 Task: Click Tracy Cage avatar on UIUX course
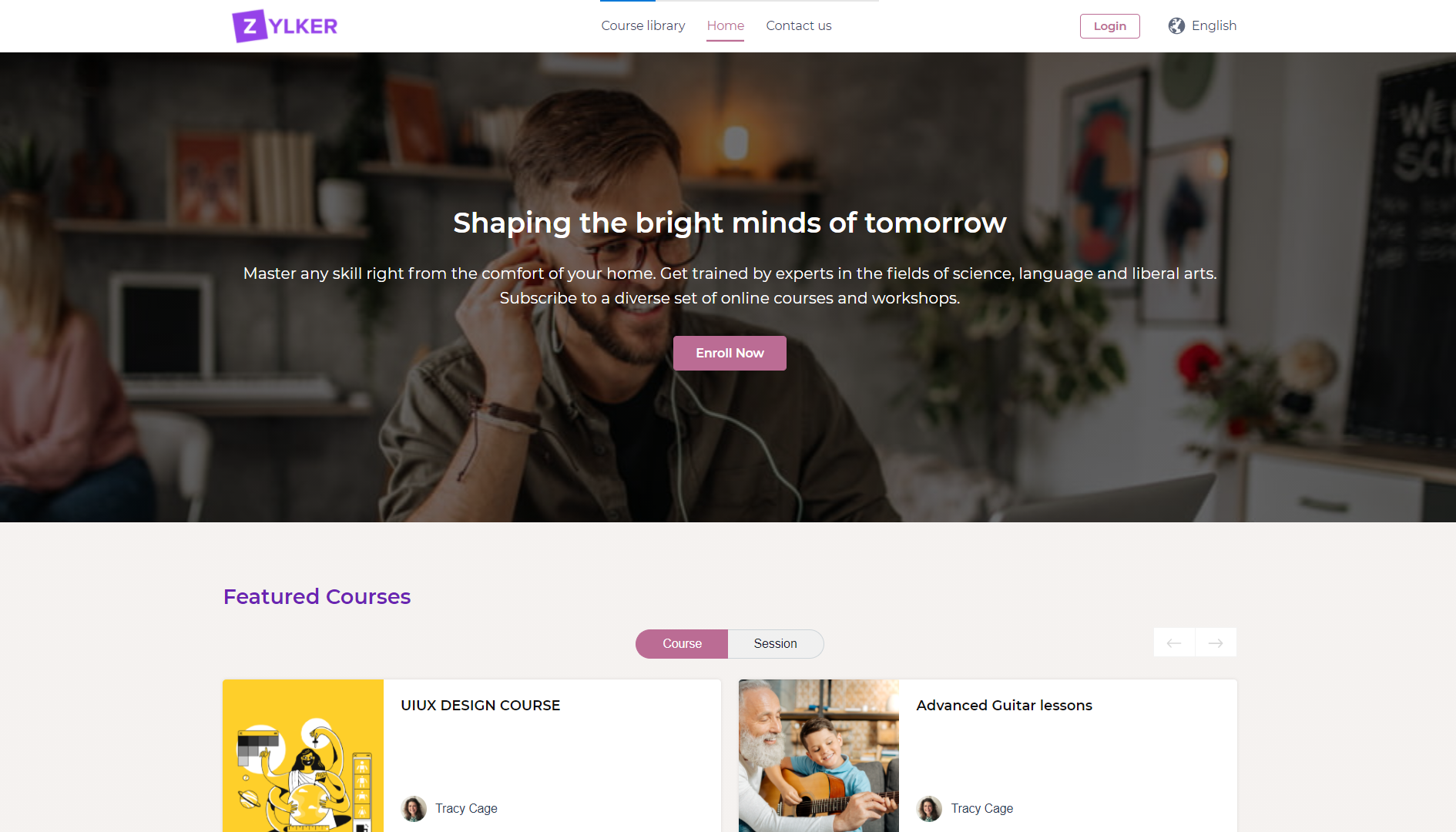(x=414, y=808)
